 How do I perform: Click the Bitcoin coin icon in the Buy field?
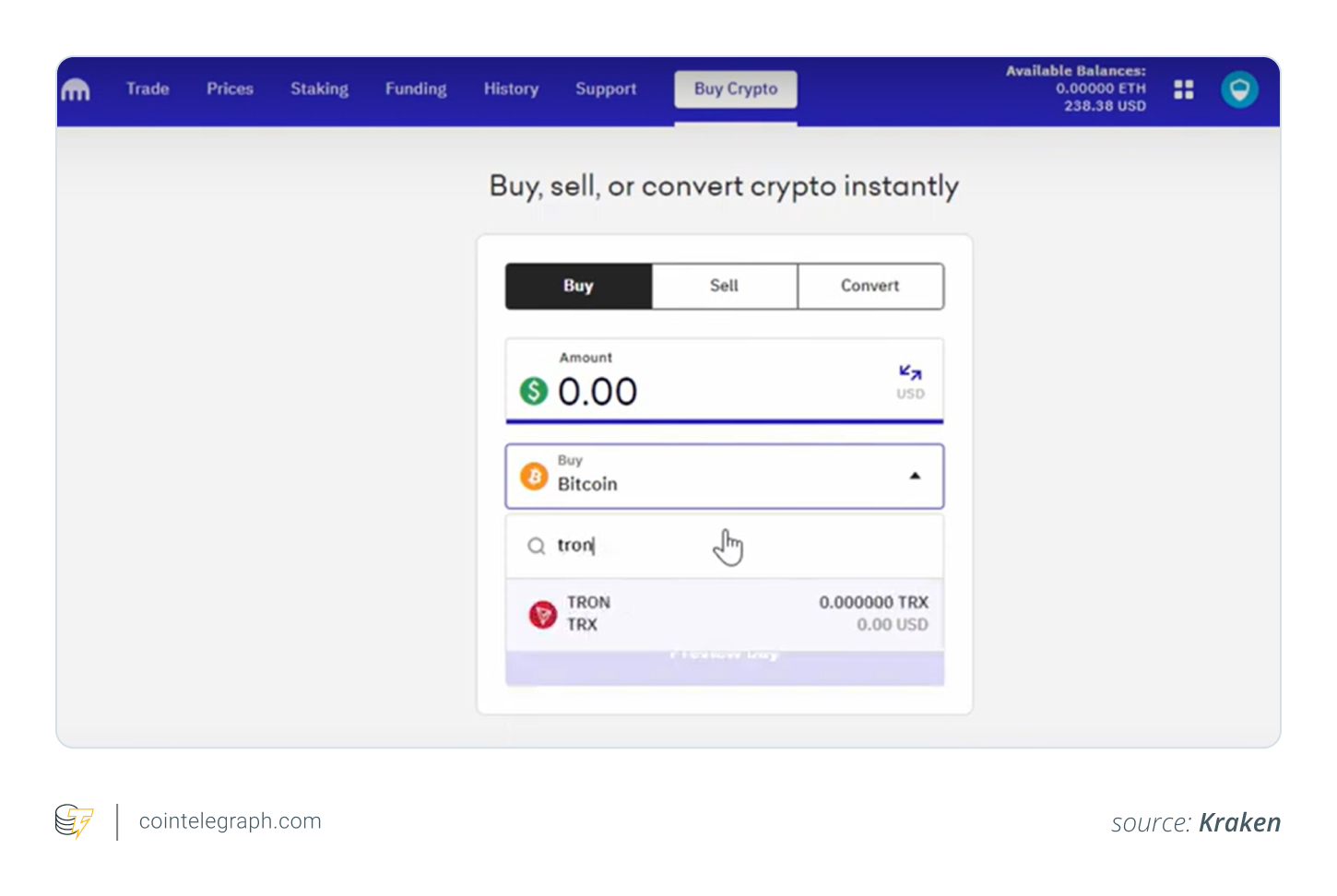coord(535,477)
